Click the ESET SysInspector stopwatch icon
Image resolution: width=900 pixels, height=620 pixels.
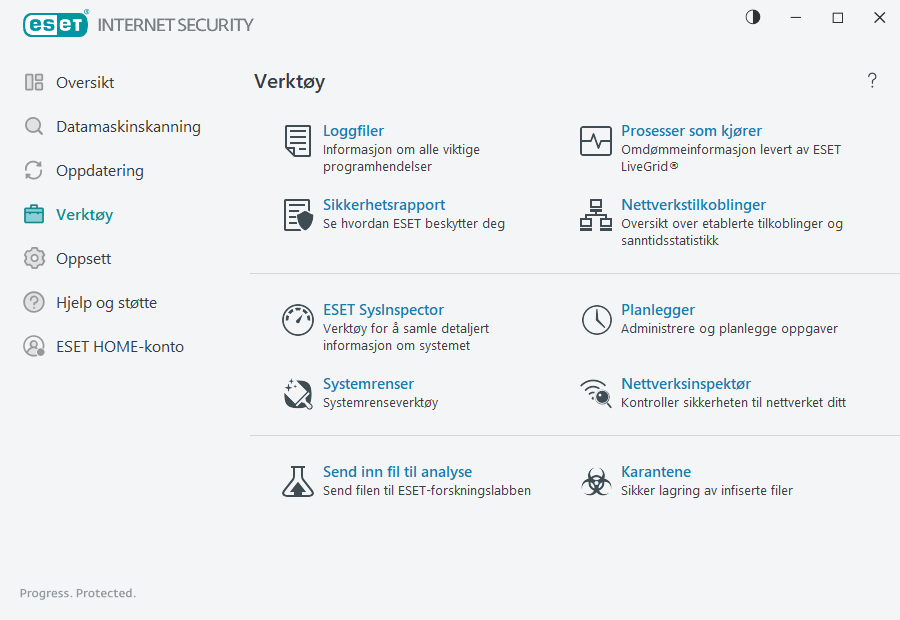click(297, 320)
